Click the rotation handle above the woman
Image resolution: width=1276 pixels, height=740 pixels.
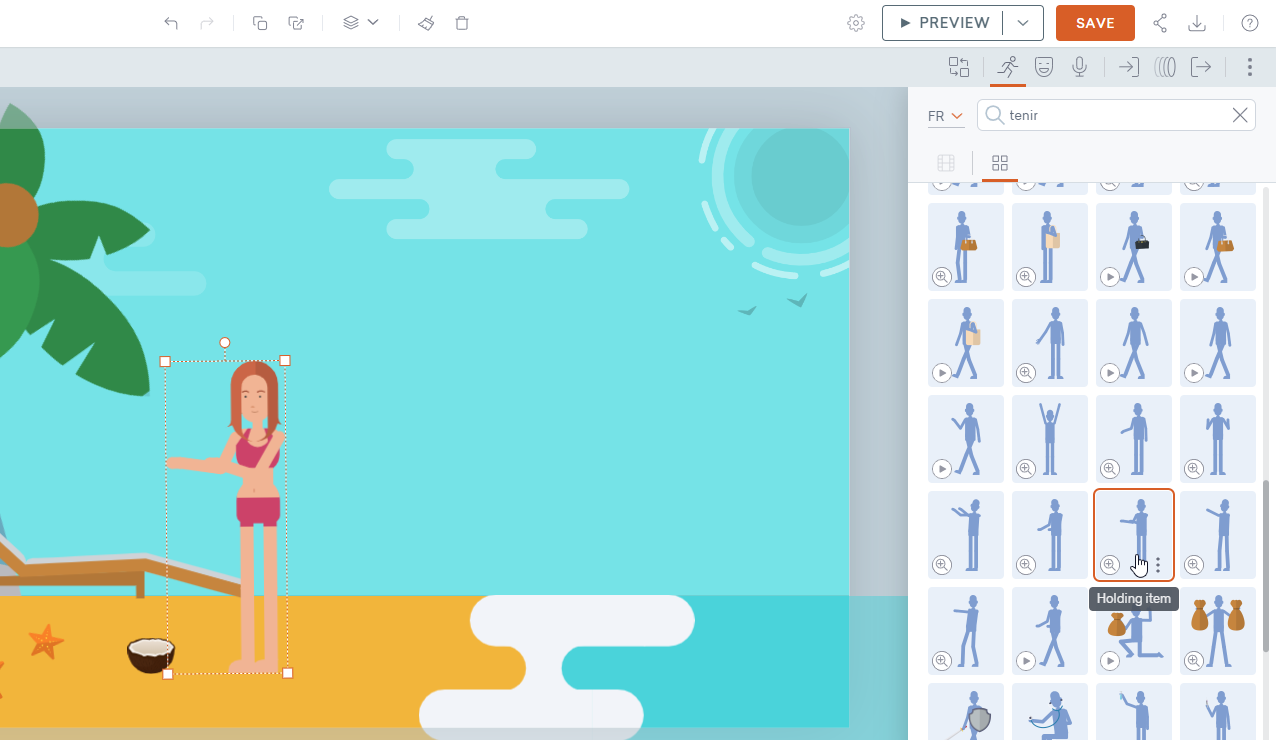pyautogui.click(x=225, y=343)
